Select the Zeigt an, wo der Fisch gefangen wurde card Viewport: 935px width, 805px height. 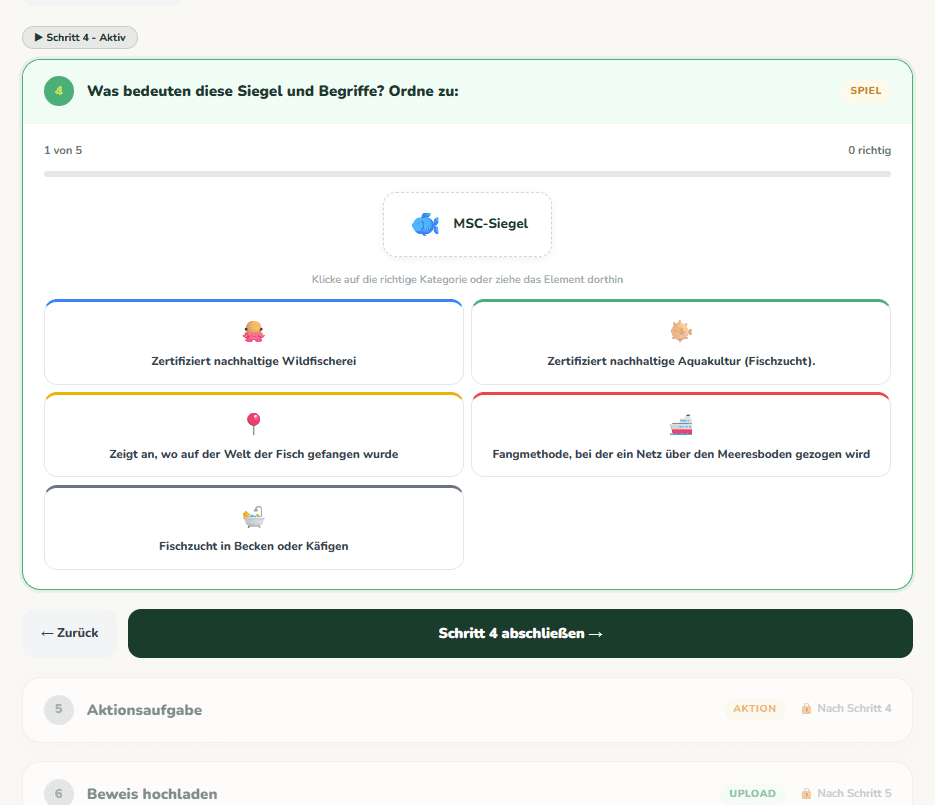pos(254,435)
